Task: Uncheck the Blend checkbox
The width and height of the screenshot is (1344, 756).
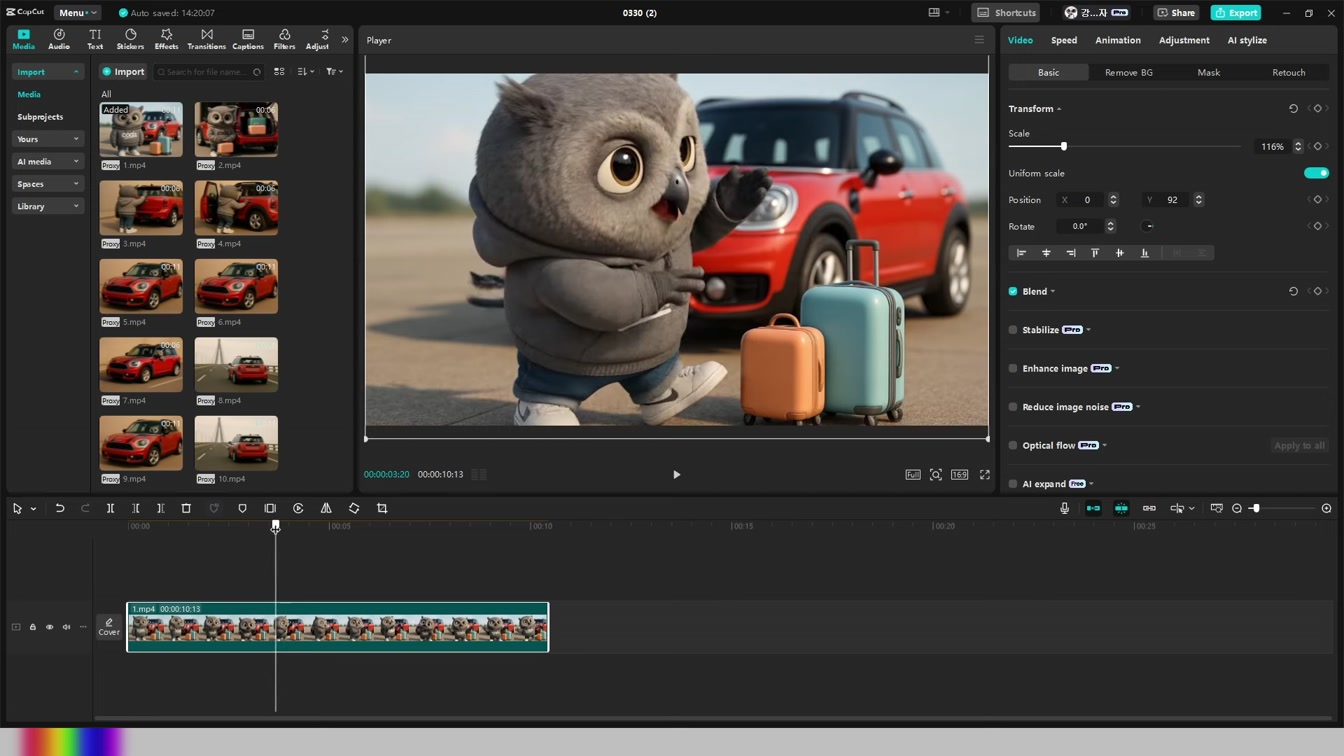Action: (1013, 292)
